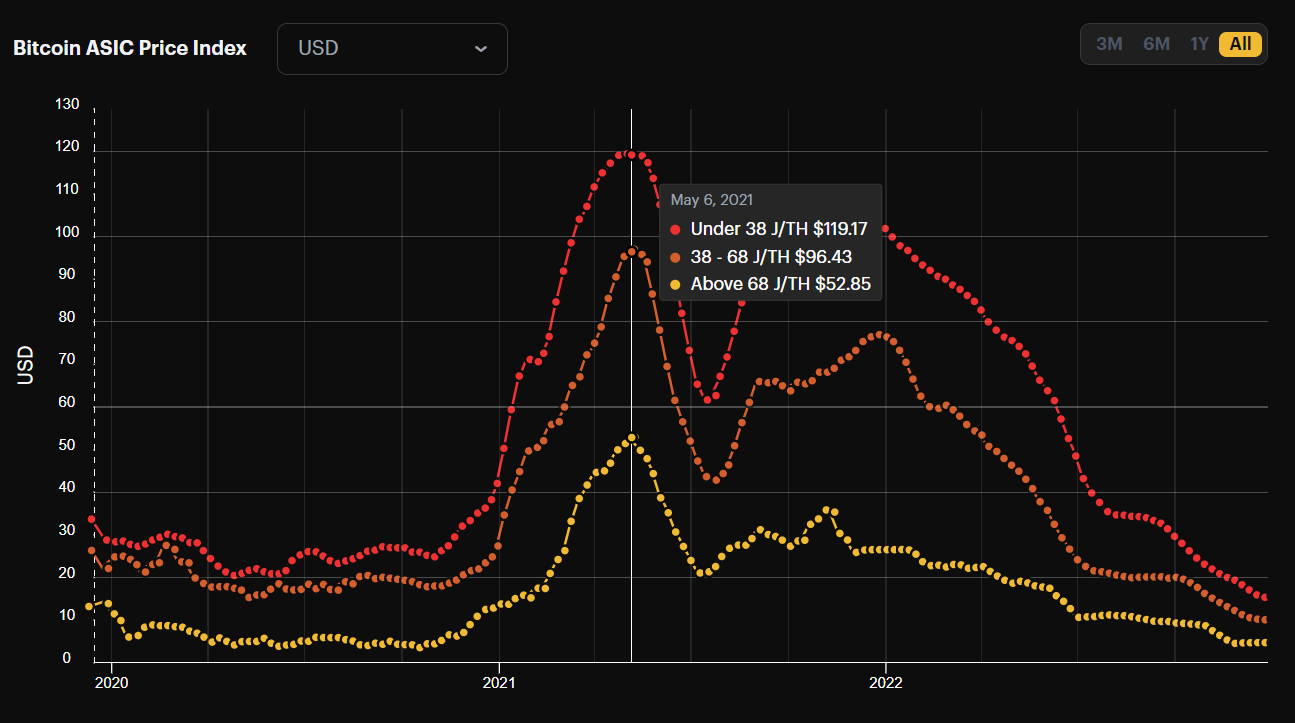Open the USD currency dropdown

pyautogui.click(x=392, y=49)
